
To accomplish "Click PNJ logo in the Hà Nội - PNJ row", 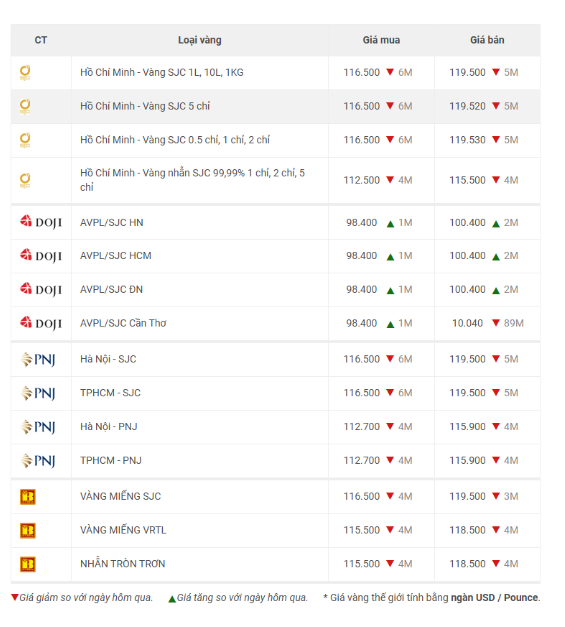I will (38, 427).
